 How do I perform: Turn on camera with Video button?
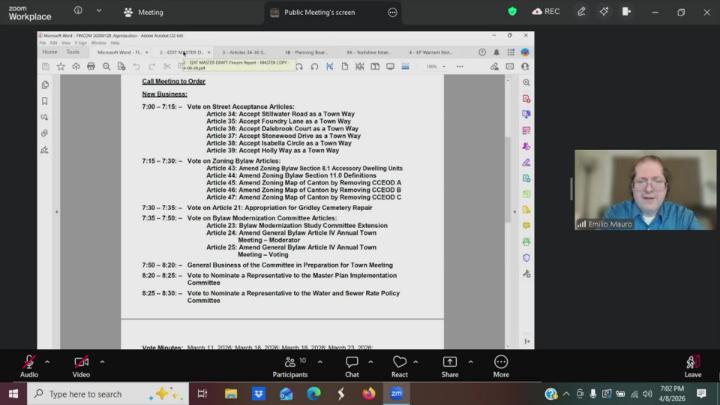(x=81, y=364)
